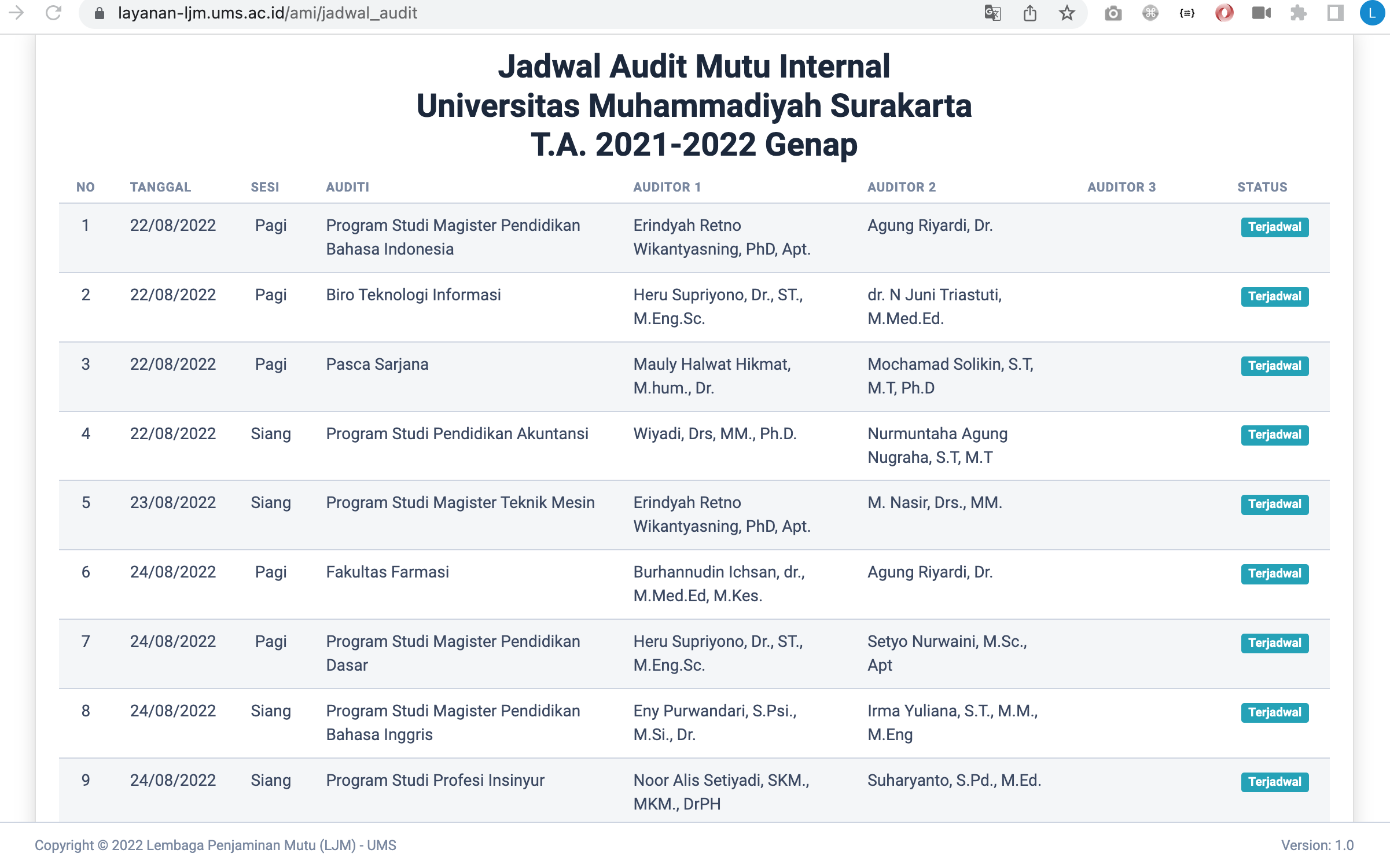The image size is (1390, 868).
Task: Click the curly braces extension icon
Action: click(x=1187, y=13)
